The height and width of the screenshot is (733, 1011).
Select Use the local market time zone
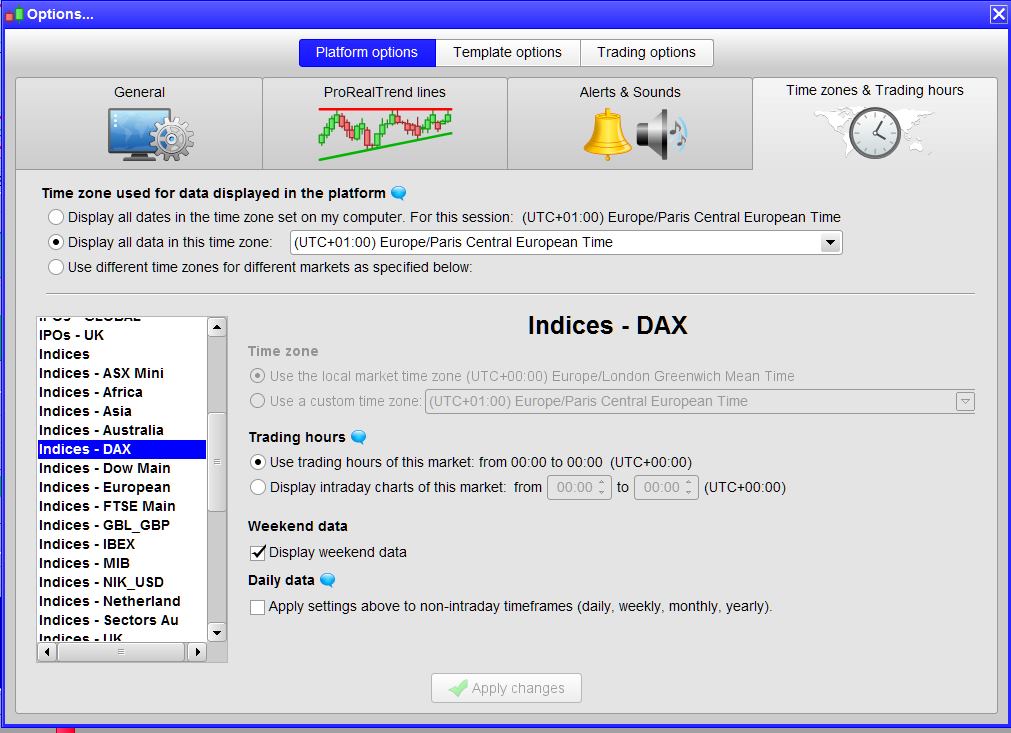pyautogui.click(x=257, y=376)
